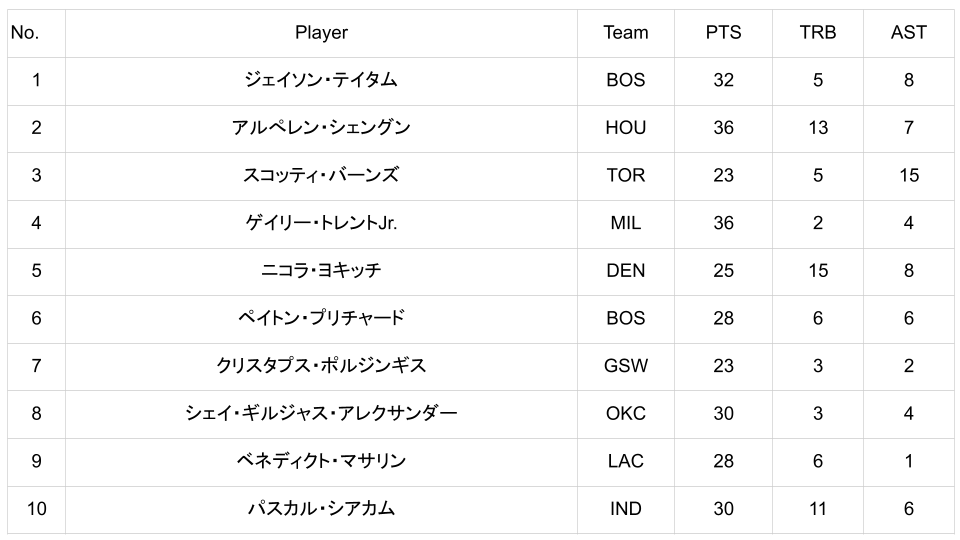The width and height of the screenshot is (960, 540).
Task: Select the DEN team cell
Action: [x=625, y=270]
